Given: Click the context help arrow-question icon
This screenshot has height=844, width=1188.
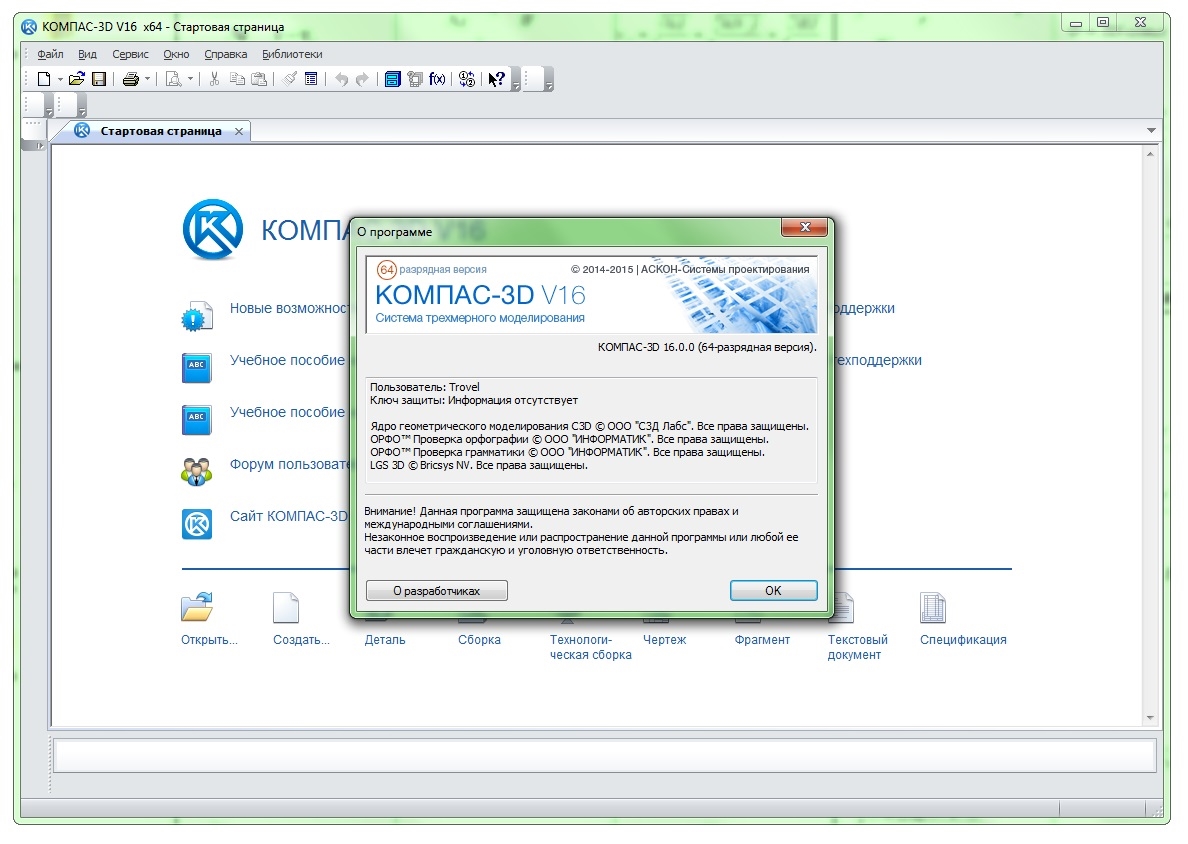Looking at the screenshot, I should coord(496,79).
